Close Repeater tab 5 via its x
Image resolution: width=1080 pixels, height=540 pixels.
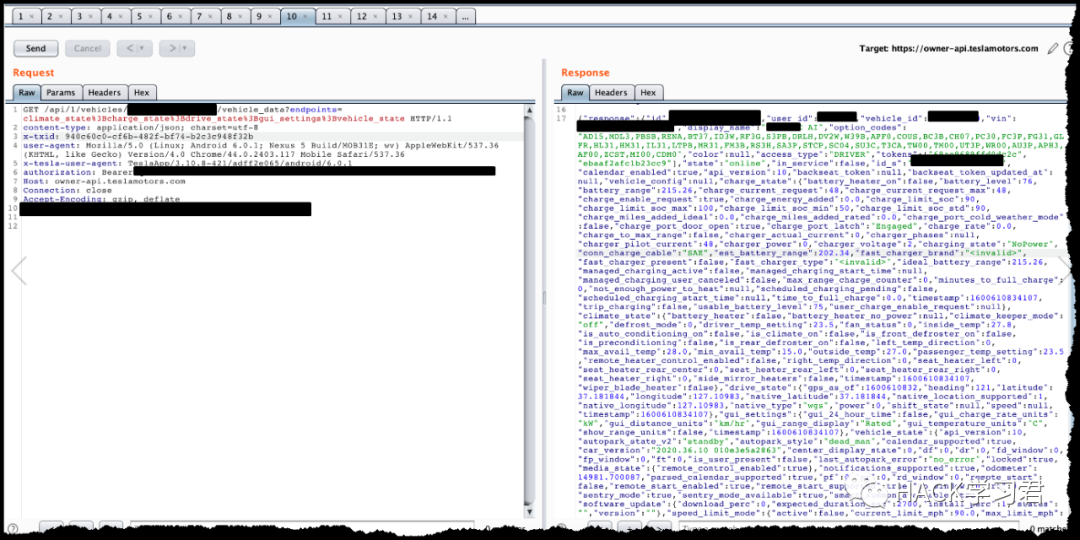coord(151,16)
